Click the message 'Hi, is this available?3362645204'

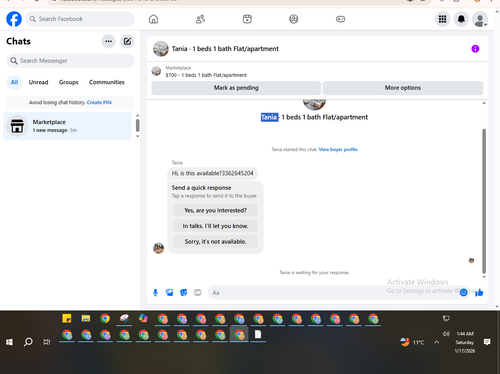pyautogui.click(x=212, y=173)
